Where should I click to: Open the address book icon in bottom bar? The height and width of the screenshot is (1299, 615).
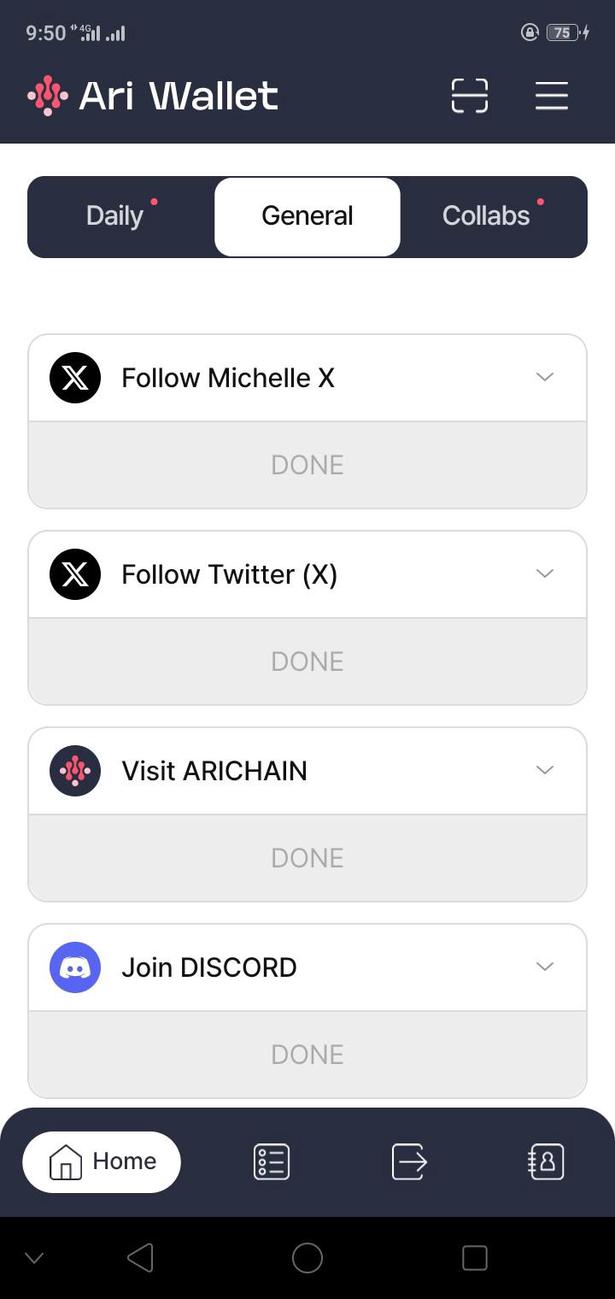click(546, 1161)
